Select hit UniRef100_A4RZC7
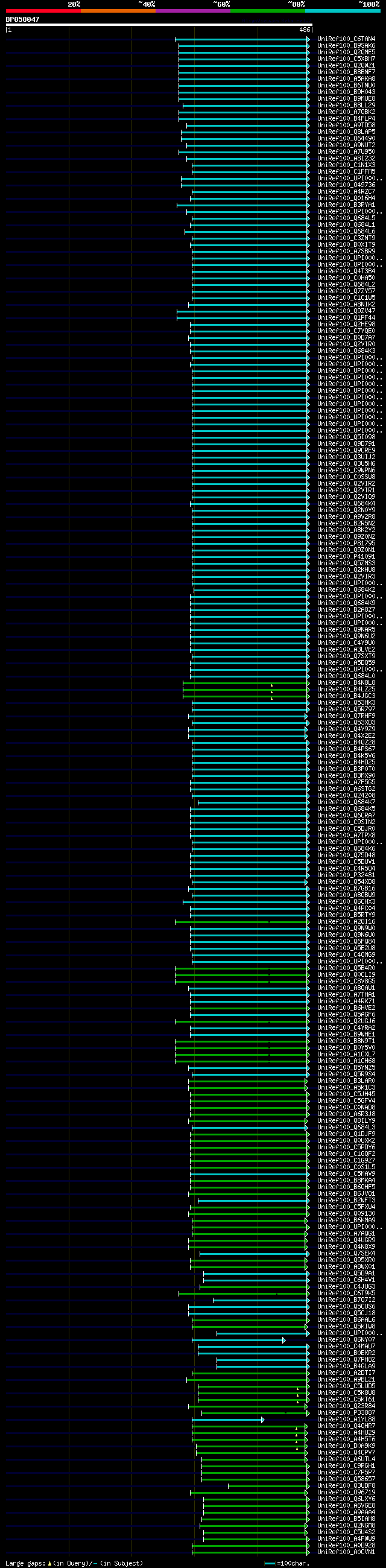 click(346, 192)
